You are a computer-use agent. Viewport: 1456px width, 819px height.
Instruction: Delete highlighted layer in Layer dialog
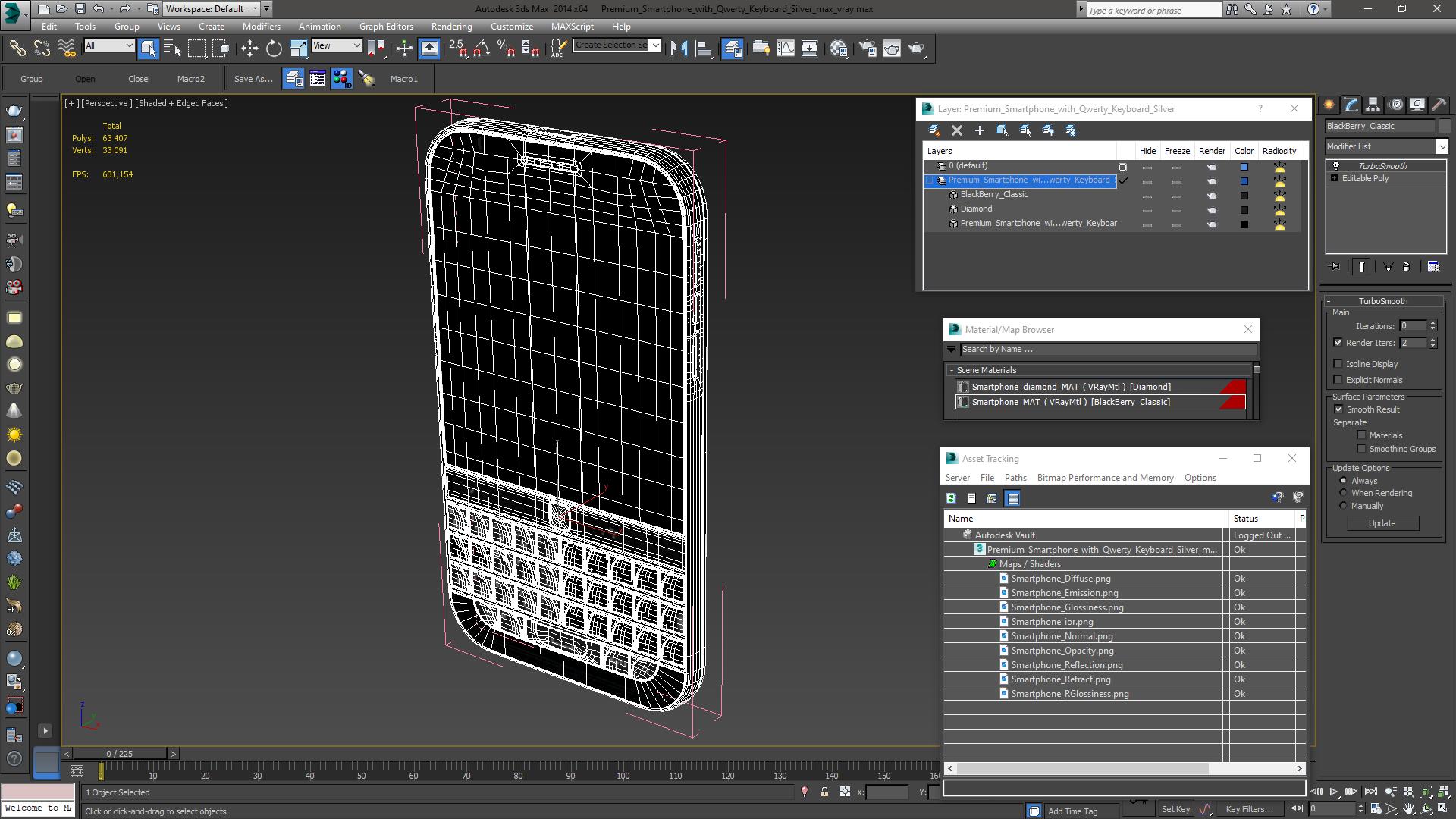[957, 130]
